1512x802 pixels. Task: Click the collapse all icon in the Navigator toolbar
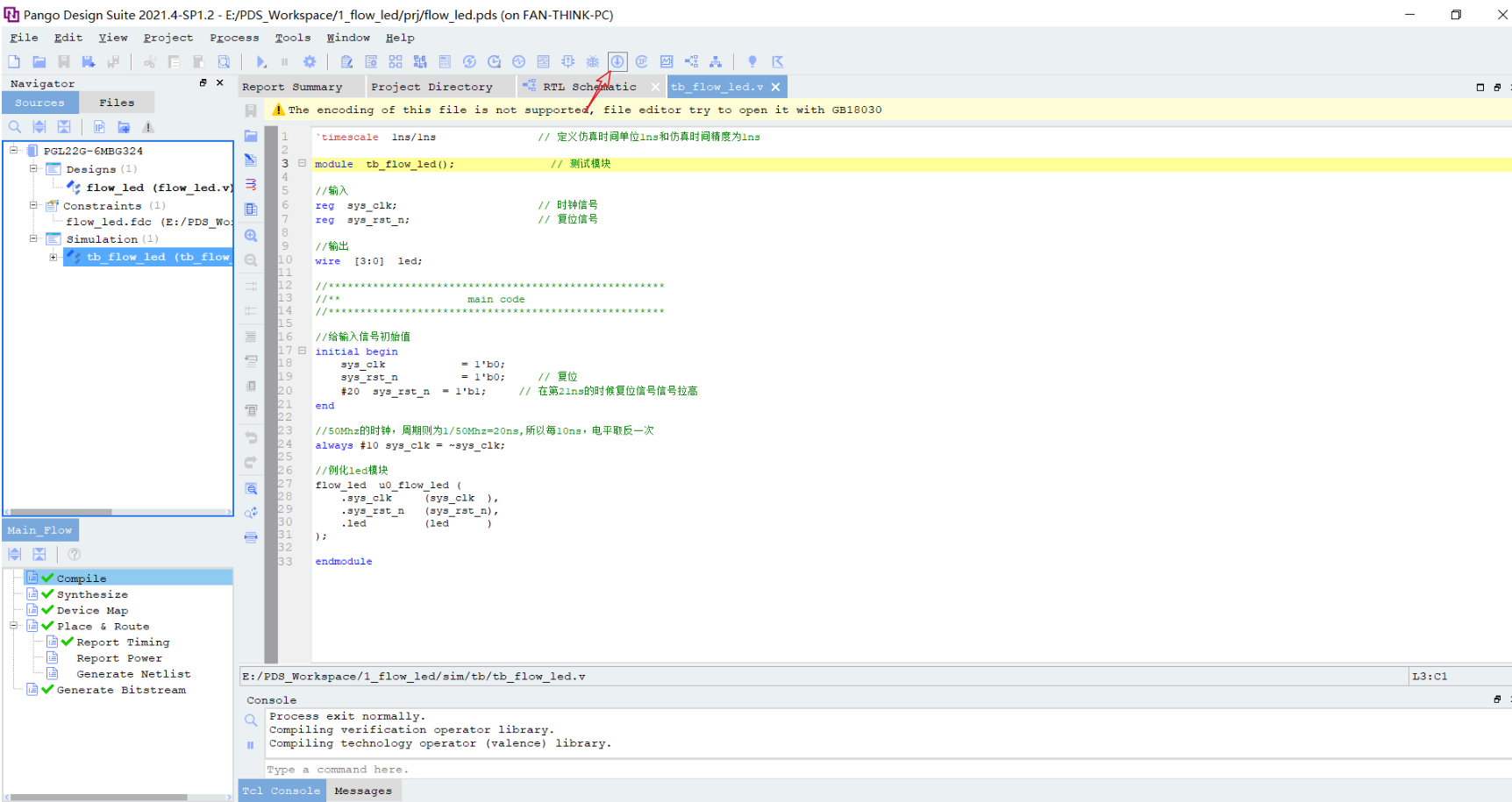(64, 127)
